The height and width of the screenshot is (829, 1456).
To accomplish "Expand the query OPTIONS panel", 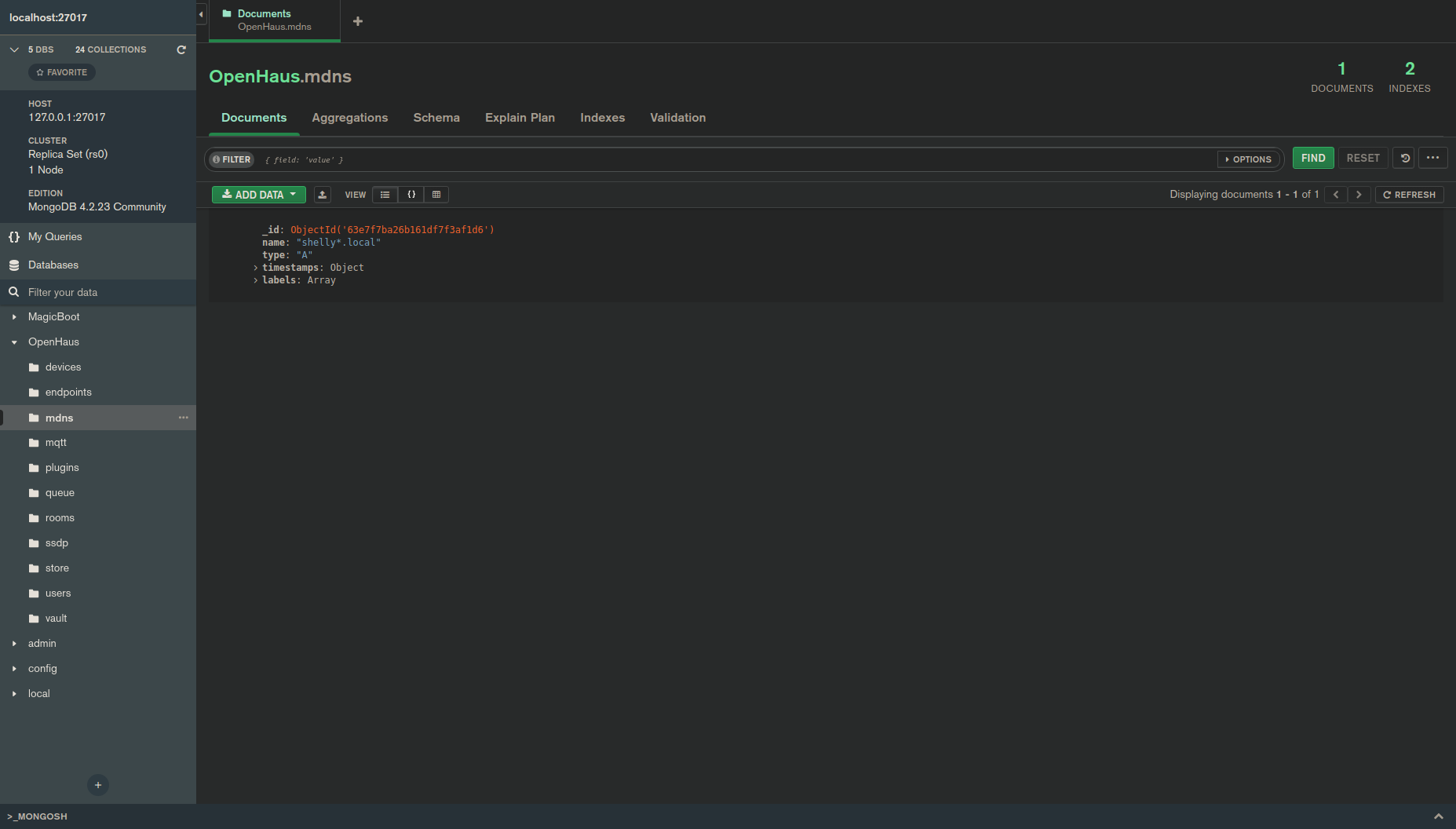I will [1249, 159].
